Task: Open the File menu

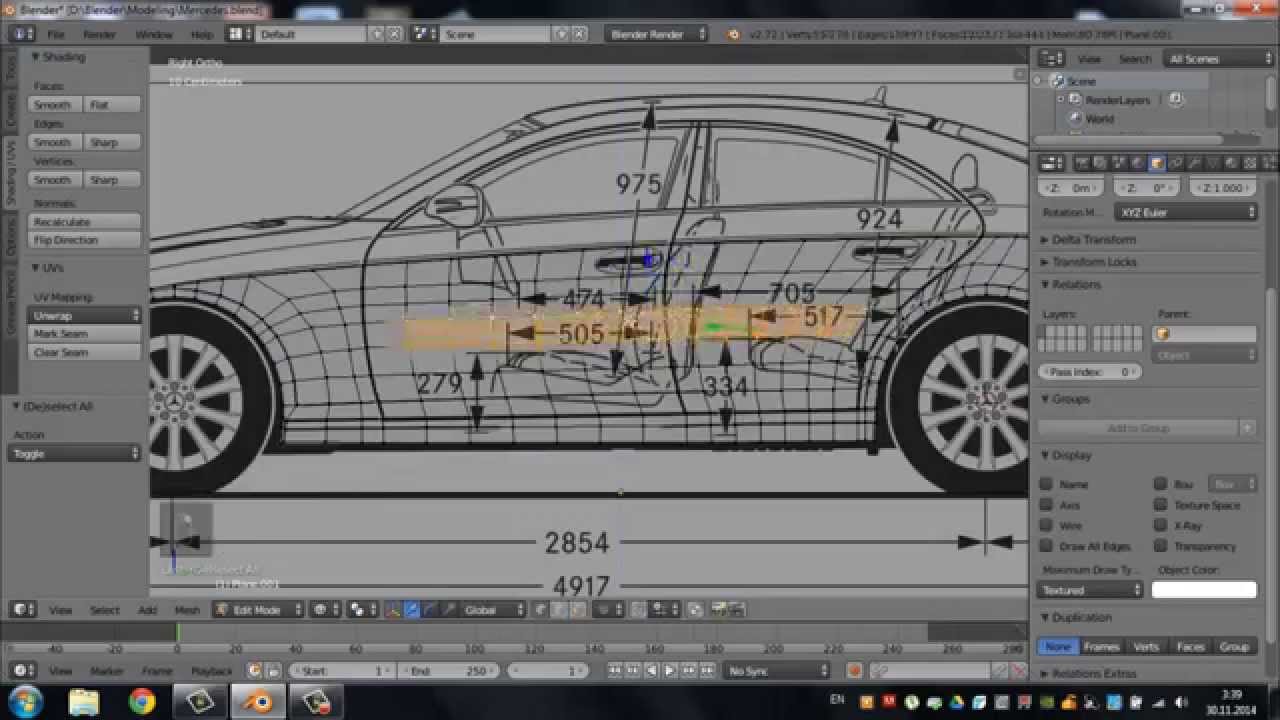Action: coord(56,34)
